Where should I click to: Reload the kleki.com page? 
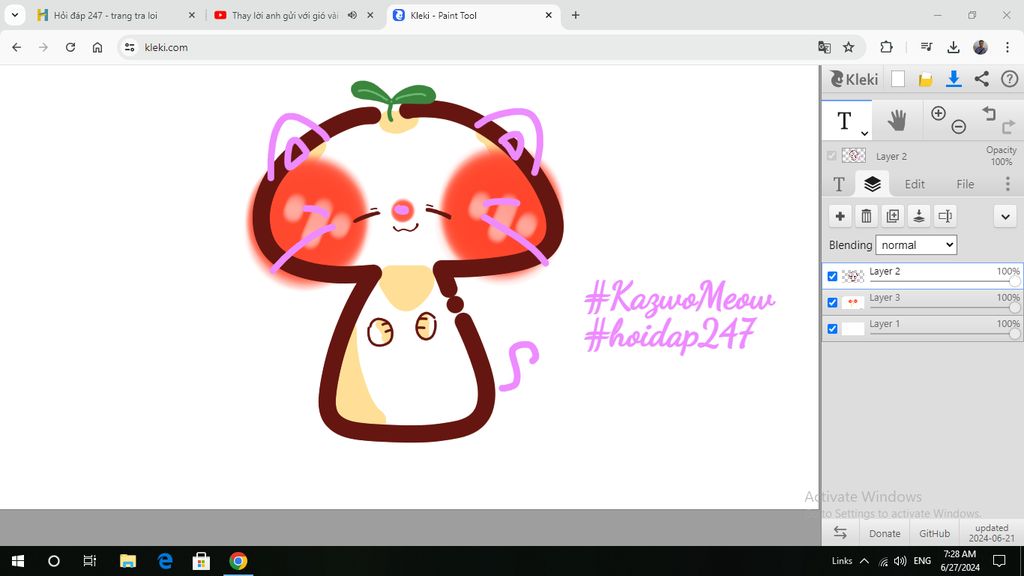coord(71,47)
